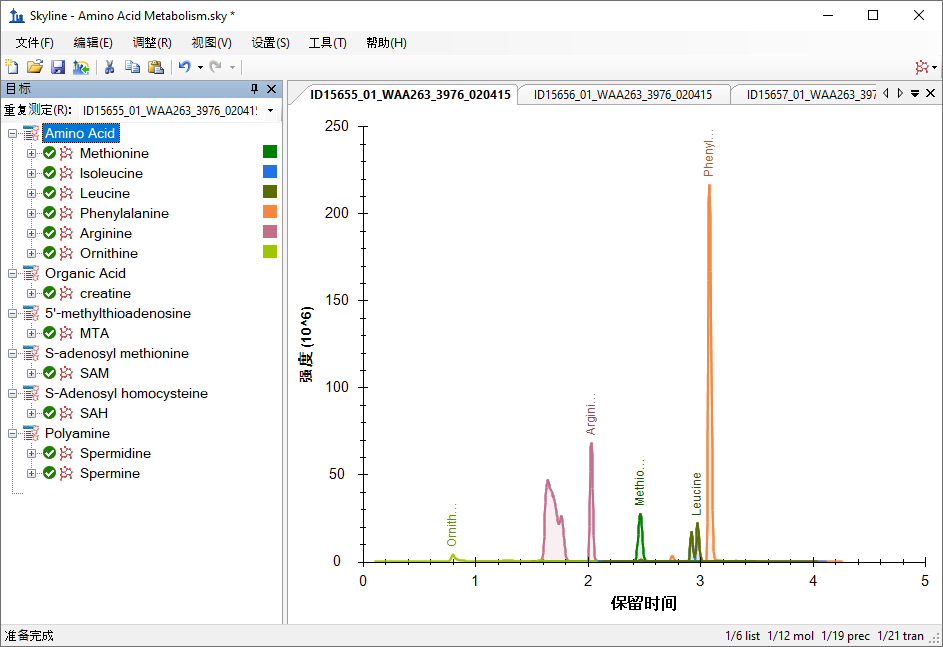Screen dimensions: 943x647
Task: Toggle auto-hide pin on the 目标 panel
Action: point(254,89)
